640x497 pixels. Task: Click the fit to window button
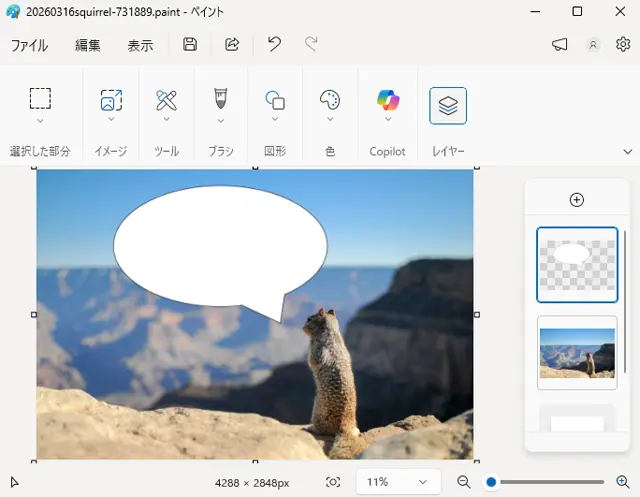[333, 482]
